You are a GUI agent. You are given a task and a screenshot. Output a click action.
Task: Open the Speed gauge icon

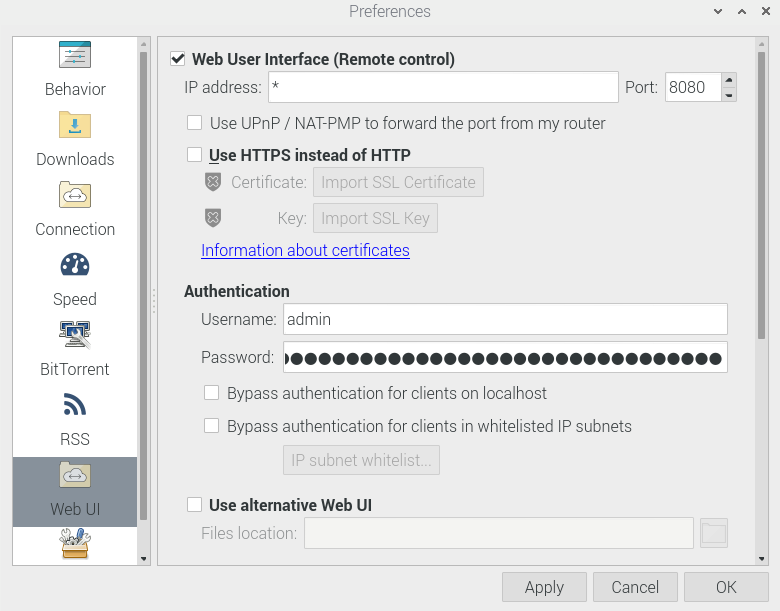click(75, 265)
